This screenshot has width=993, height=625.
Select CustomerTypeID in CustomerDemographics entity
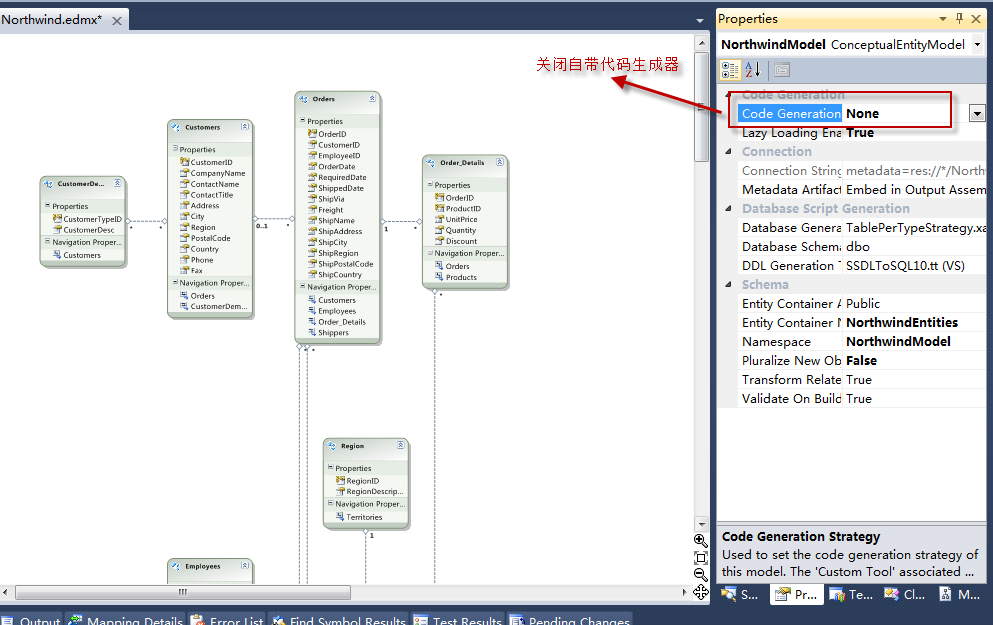pos(92,219)
